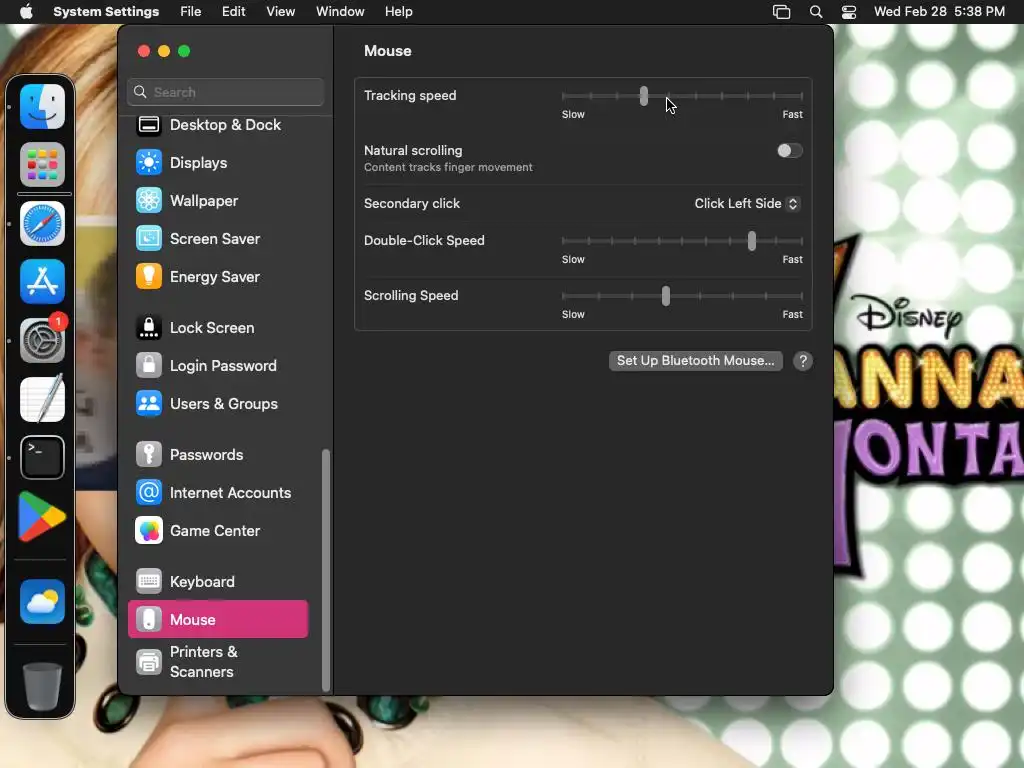Open Safari from the Dock

coord(42,223)
